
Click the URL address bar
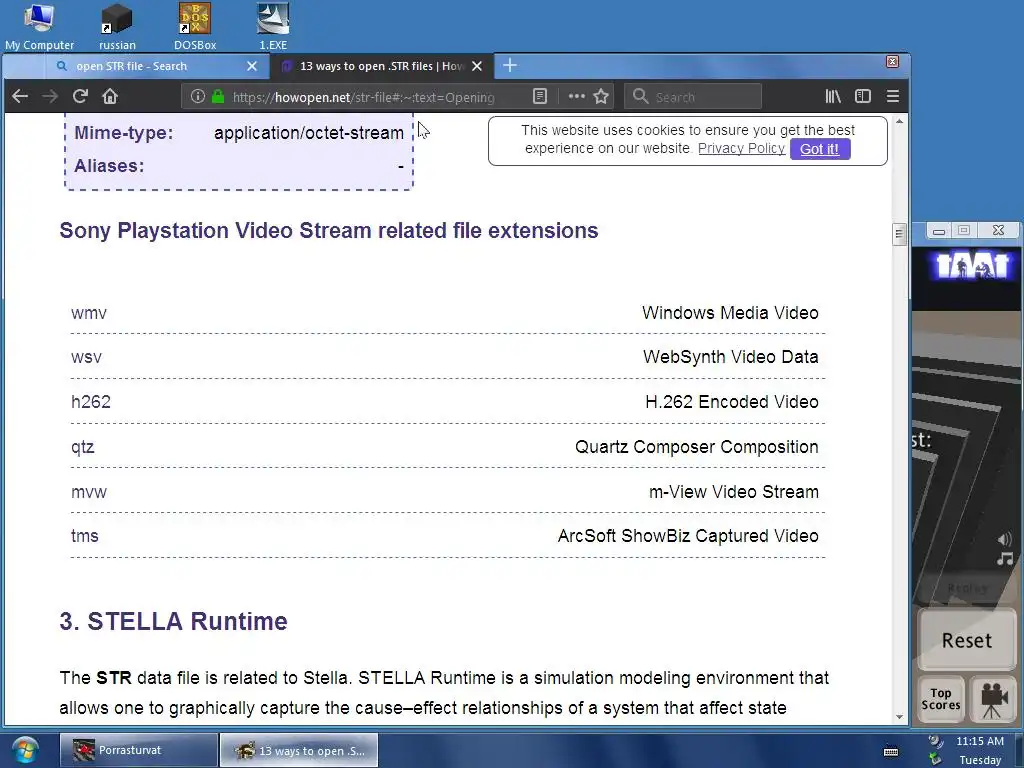(x=363, y=97)
